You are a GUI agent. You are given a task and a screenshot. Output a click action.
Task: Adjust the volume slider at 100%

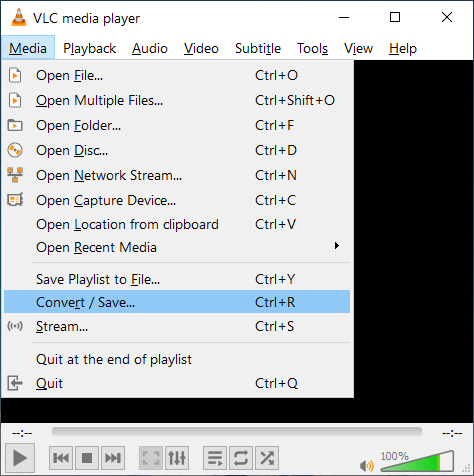tap(417, 461)
